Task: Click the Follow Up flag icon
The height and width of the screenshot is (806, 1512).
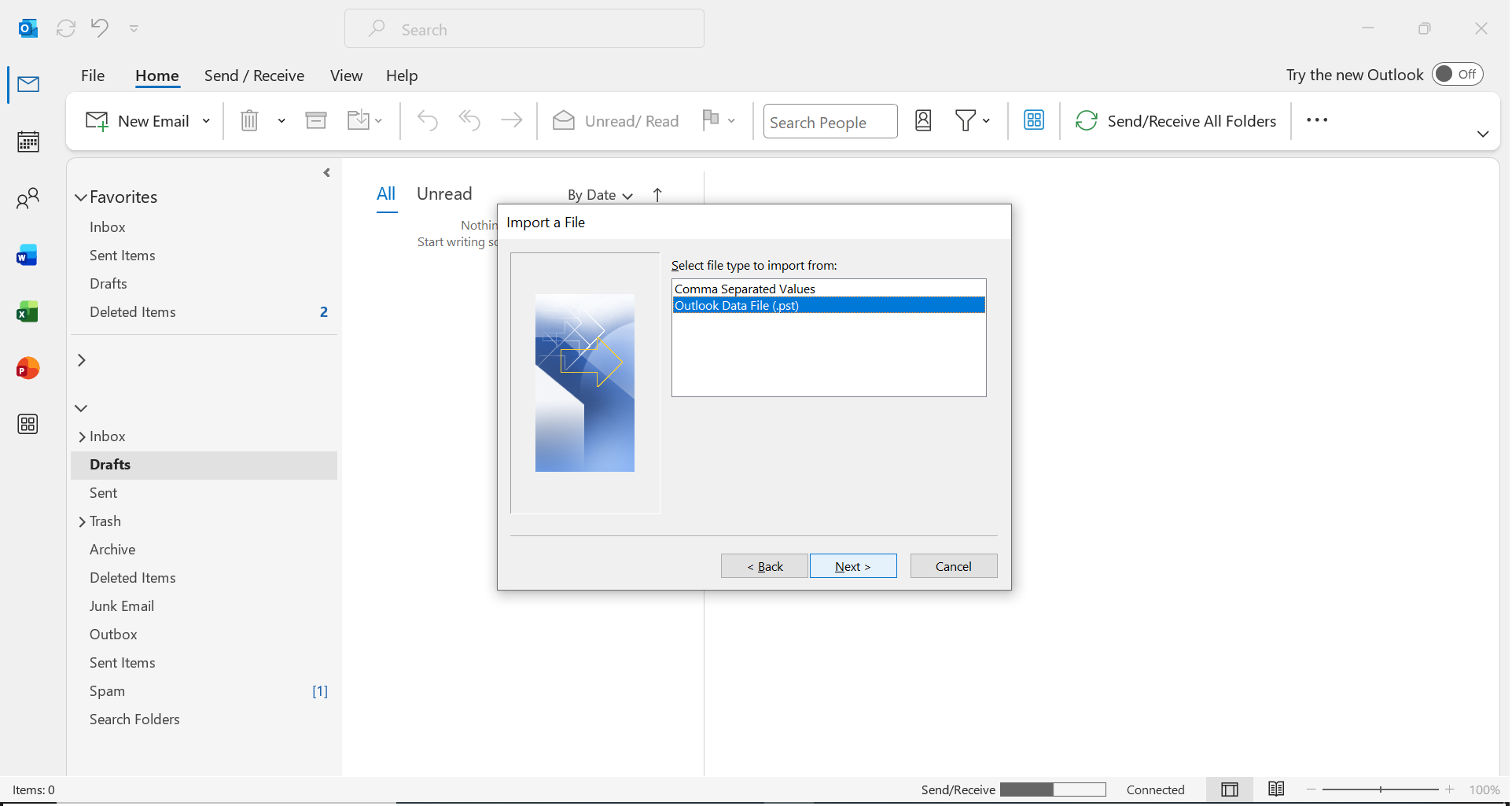Action: tap(711, 120)
